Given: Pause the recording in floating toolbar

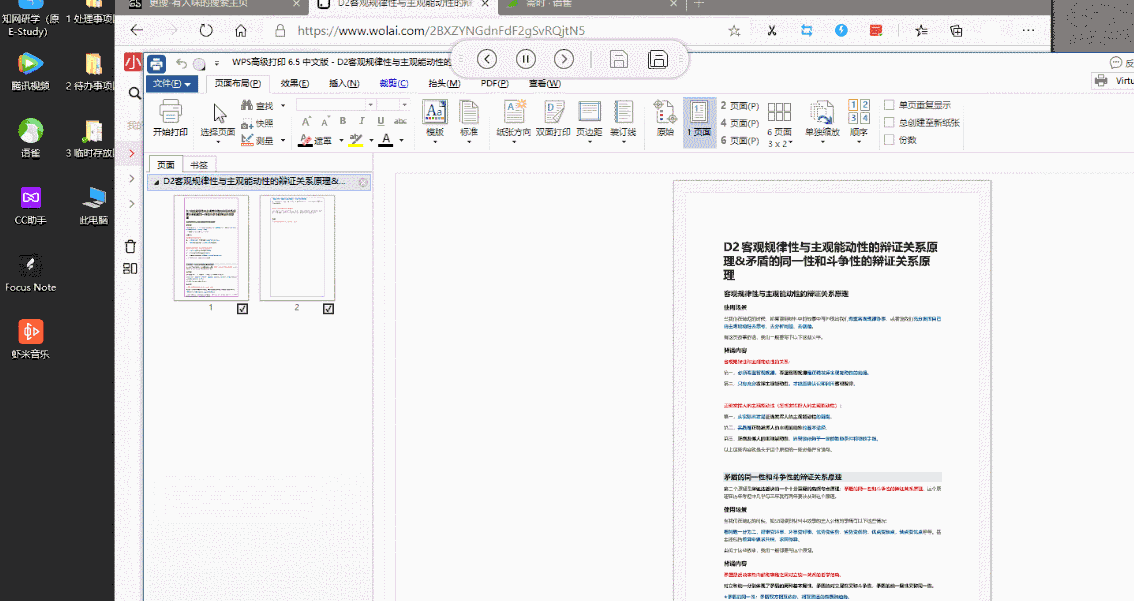Looking at the screenshot, I should (526, 59).
